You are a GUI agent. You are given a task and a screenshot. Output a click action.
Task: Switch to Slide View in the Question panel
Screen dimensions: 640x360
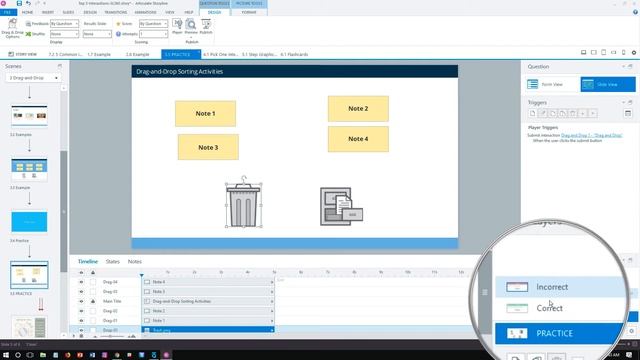(608, 84)
